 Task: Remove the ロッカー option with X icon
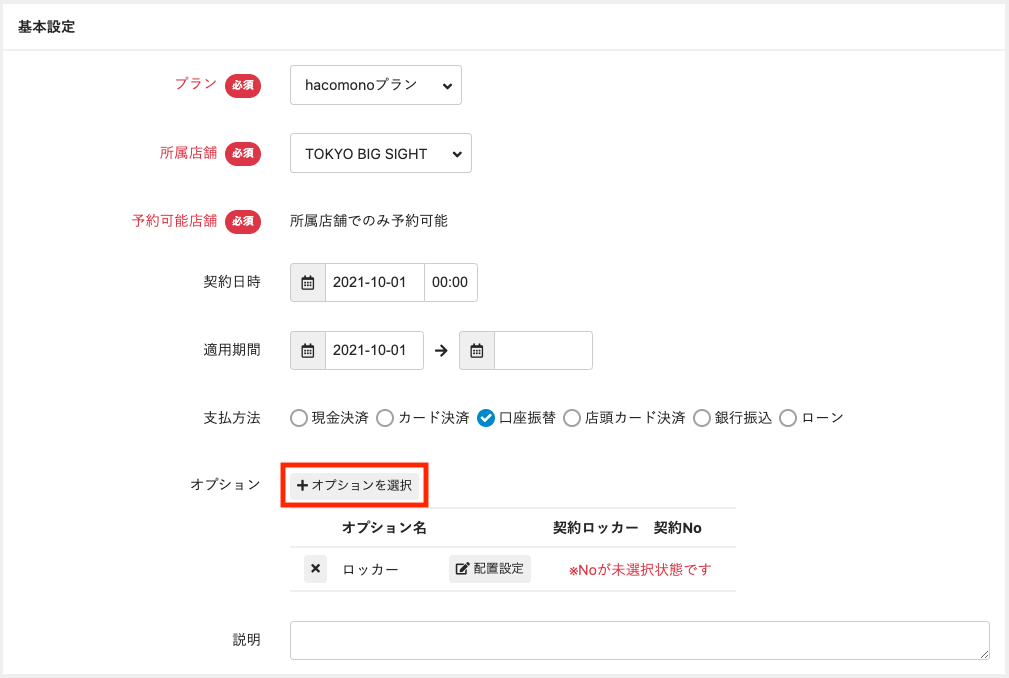click(x=316, y=569)
